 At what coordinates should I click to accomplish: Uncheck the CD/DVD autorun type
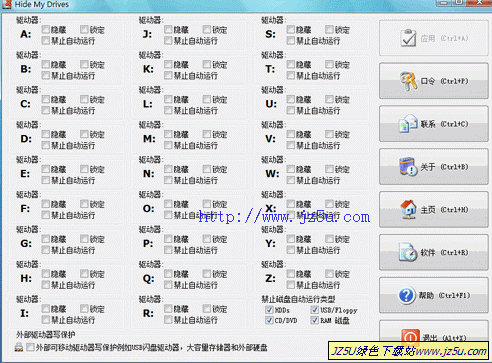coord(269,320)
